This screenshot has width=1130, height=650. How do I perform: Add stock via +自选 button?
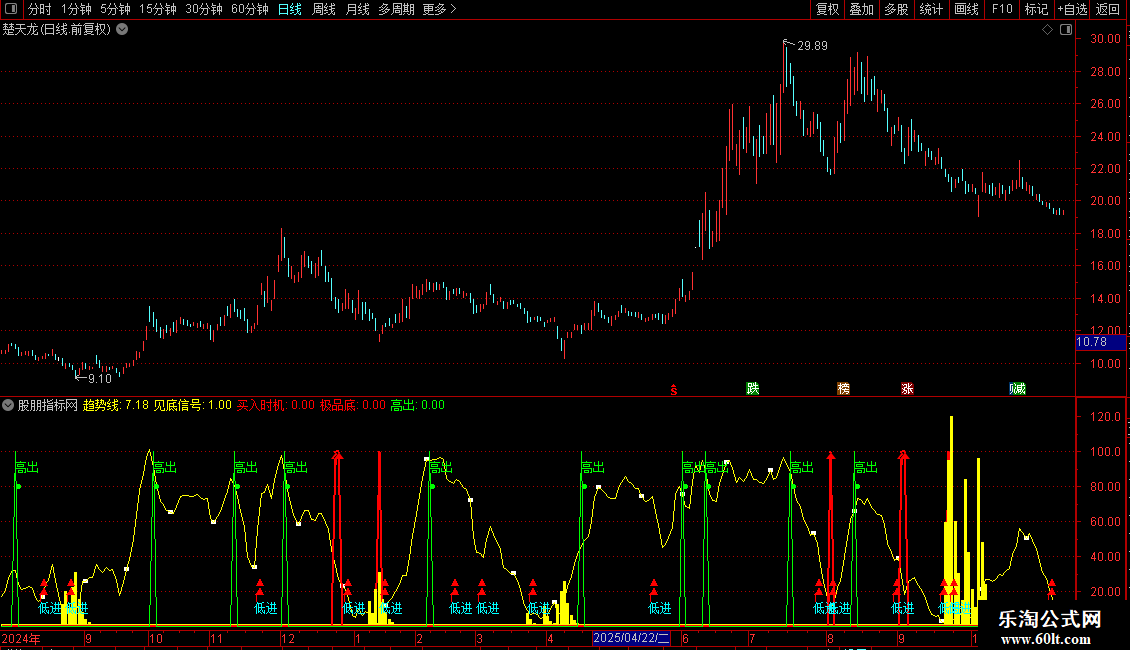click(1072, 9)
